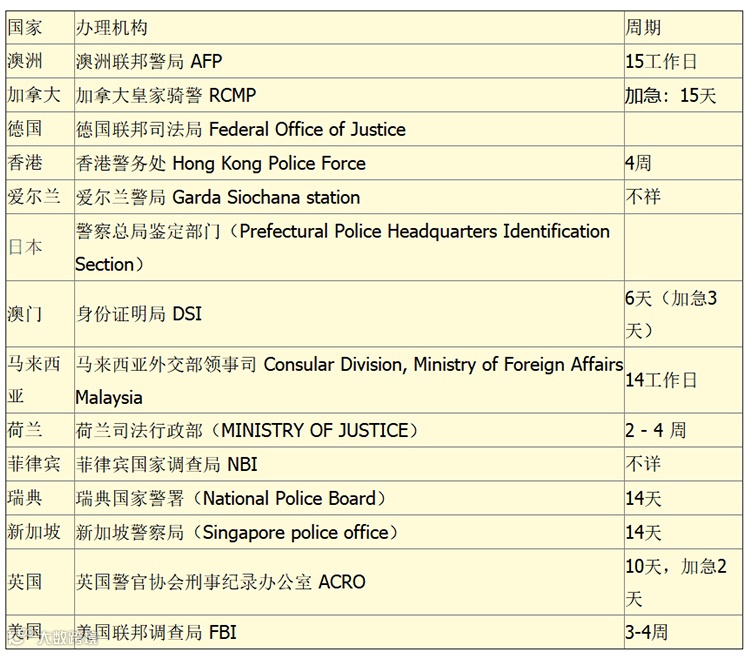
Task: Select the 香港 country cell
Action: point(40,163)
